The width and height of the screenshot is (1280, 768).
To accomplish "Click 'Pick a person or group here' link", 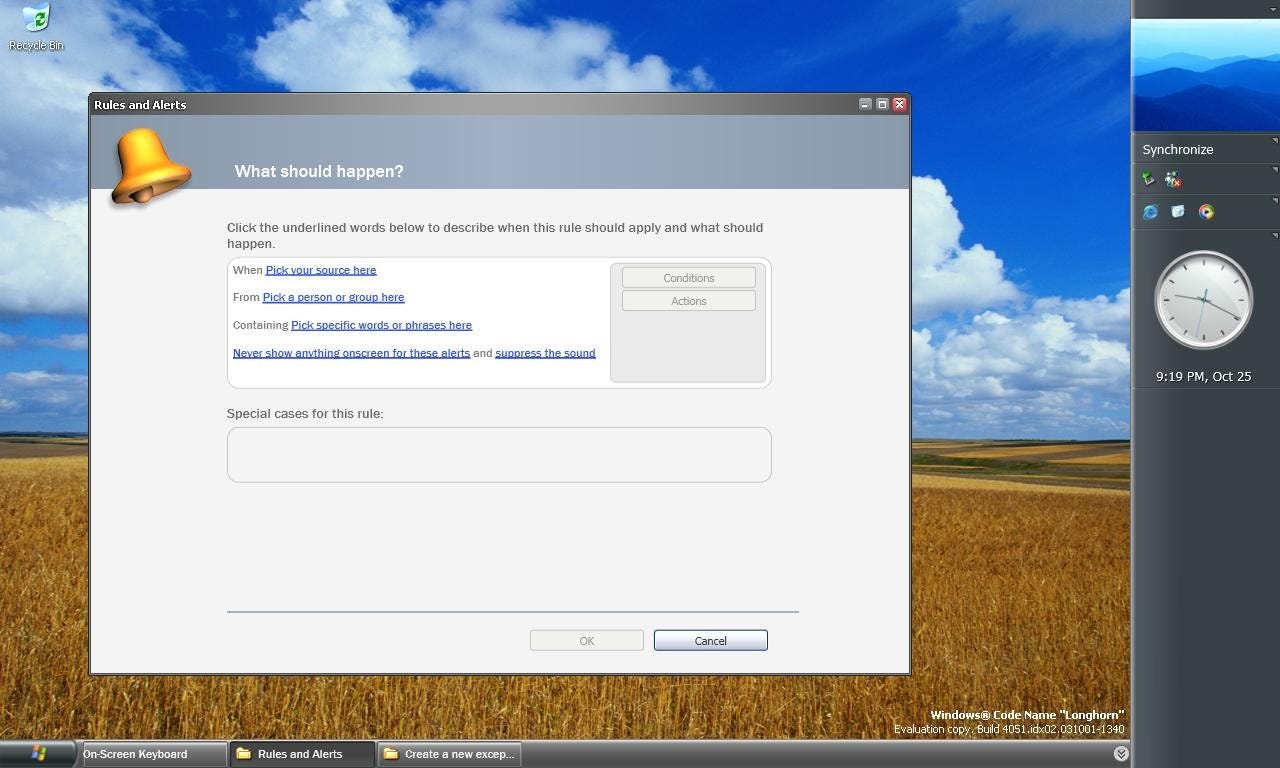I will point(333,297).
